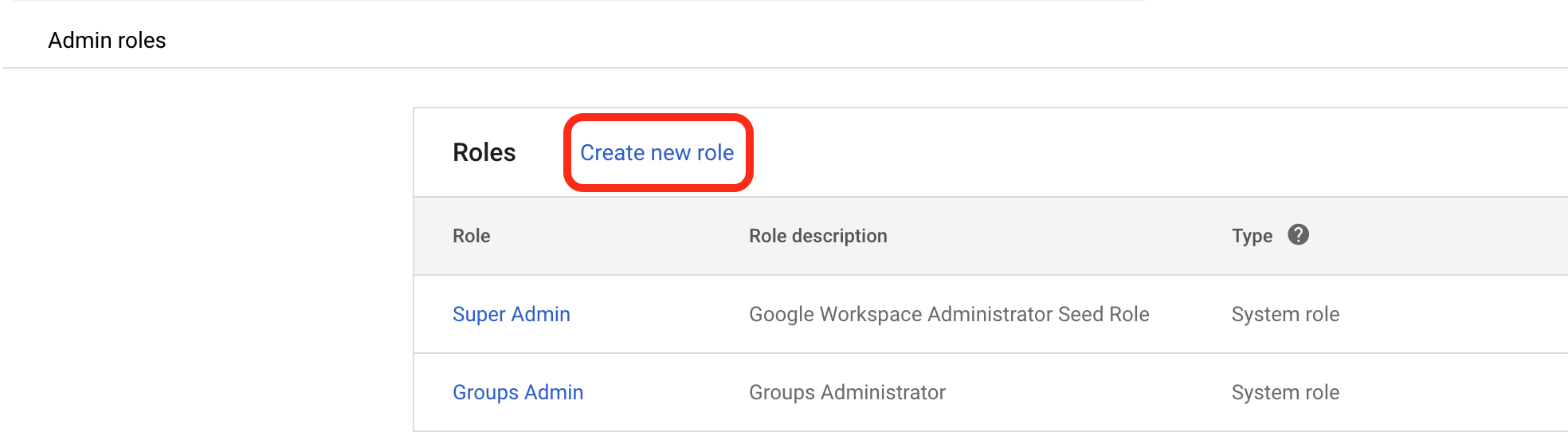This screenshot has width=1568, height=432.
Task: Open the Type column help icon
Action: click(x=1298, y=234)
